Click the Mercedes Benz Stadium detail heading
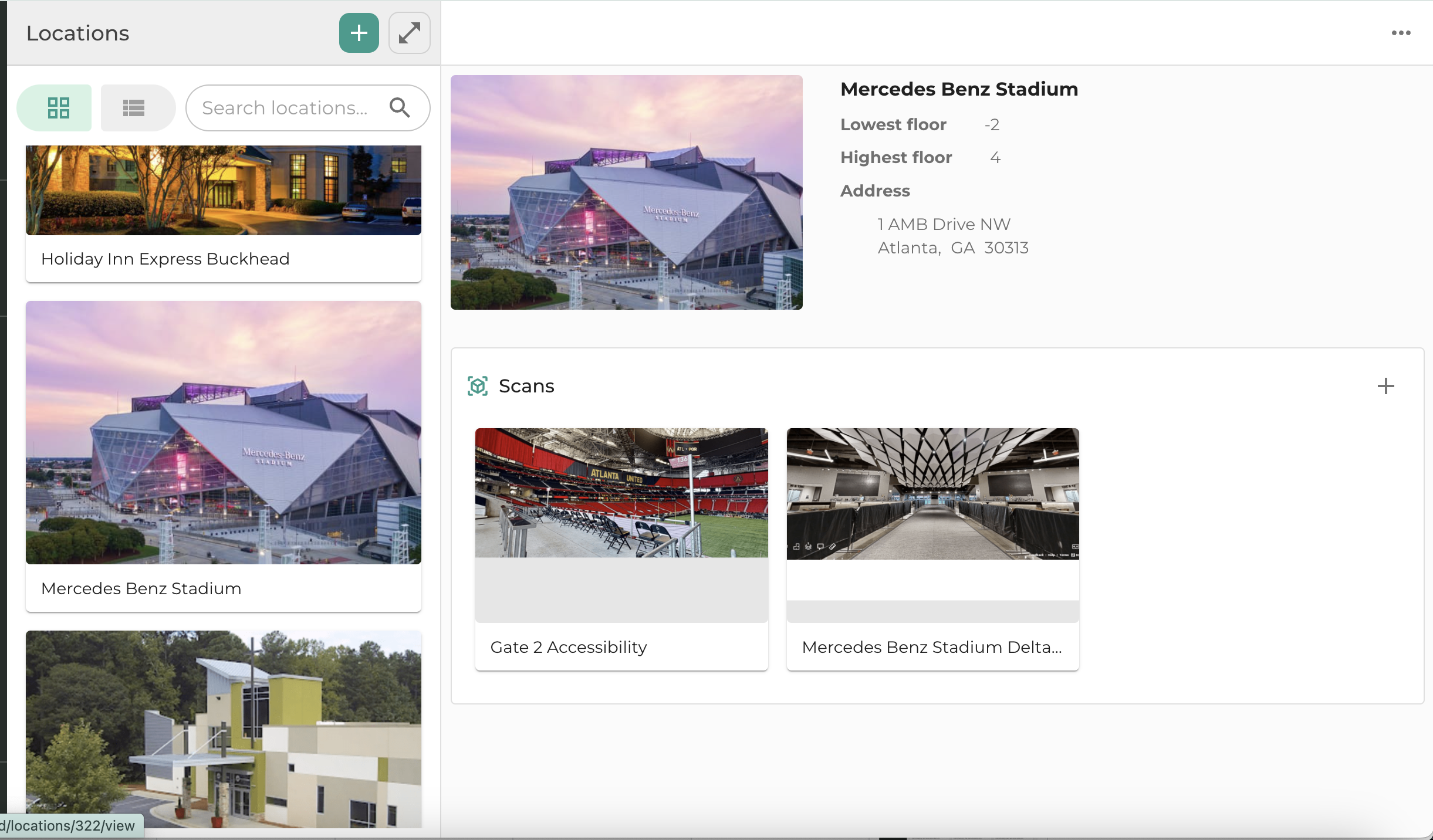The image size is (1433, 840). click(x=959, y=89)
